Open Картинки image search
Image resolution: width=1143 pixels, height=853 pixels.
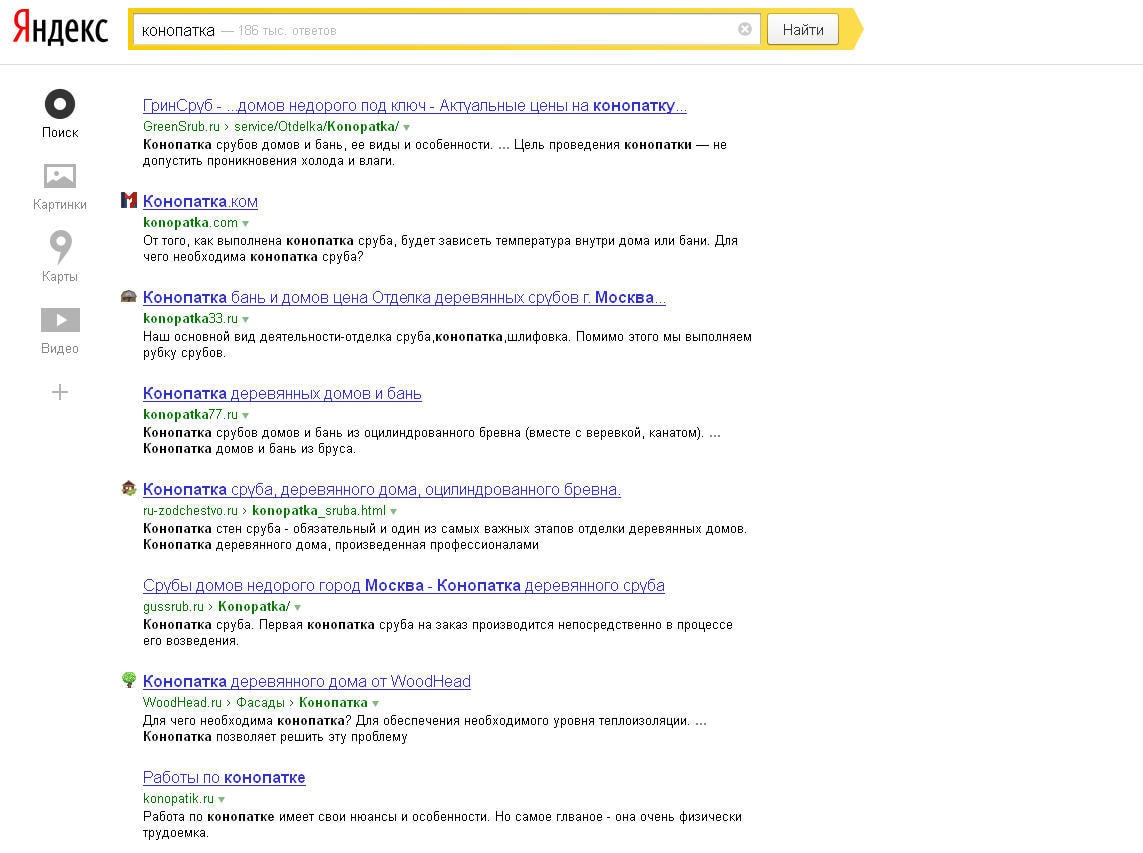[60, 186]
